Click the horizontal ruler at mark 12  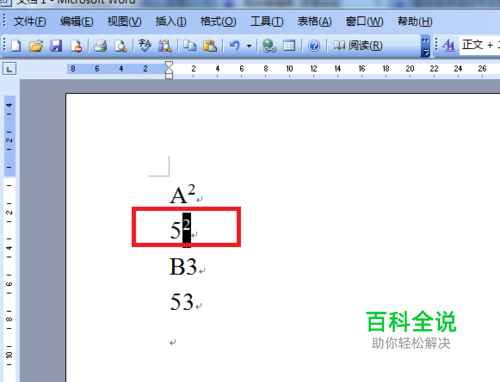[314, 69]
